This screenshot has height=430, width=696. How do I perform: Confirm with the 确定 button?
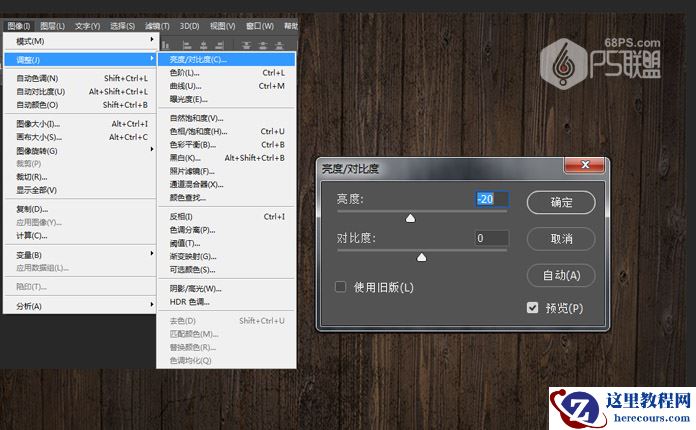[x=561, y=202]
